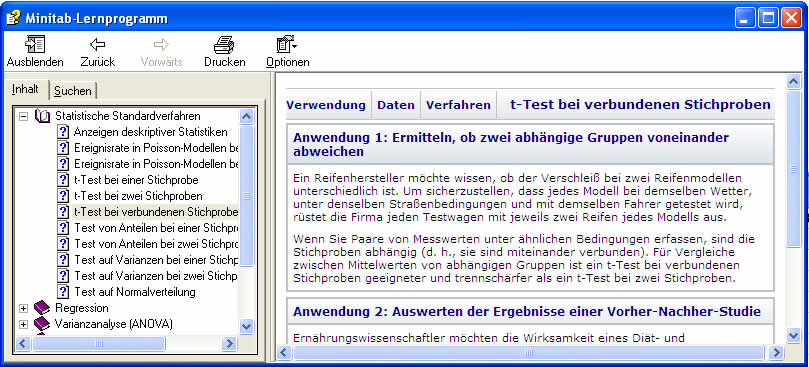Print the topic with Drucken icon
This screenshot has height=367, width=809.
tap(224, 45)
